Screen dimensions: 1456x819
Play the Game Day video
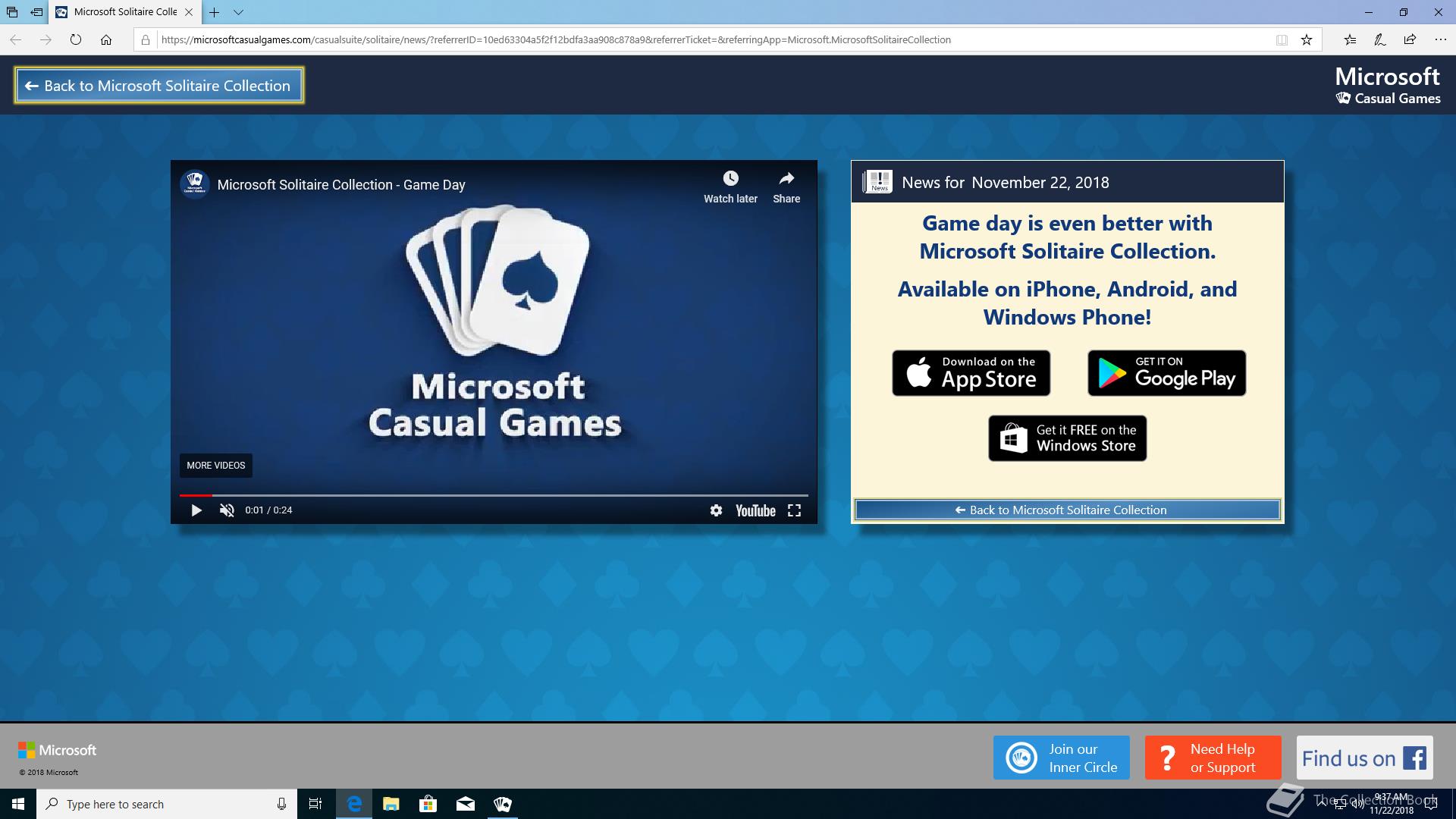pyautogui.click(x=196, y=510)
